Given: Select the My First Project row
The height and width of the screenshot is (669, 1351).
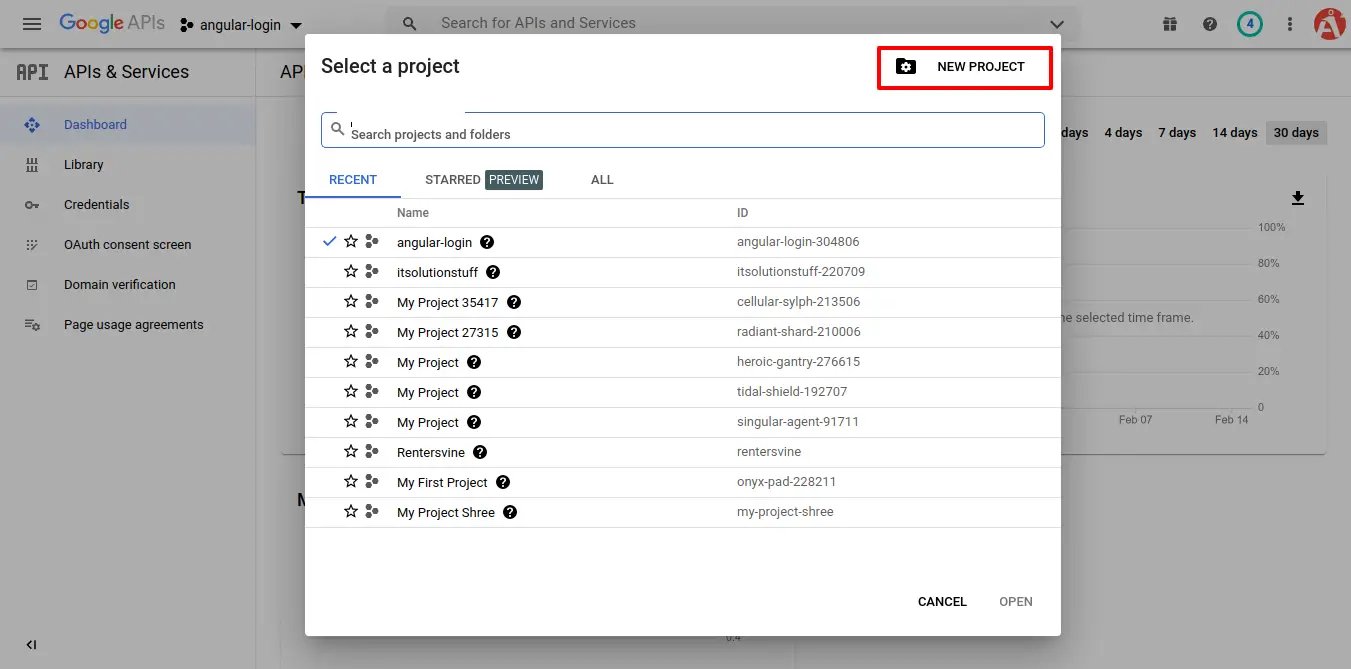Looking at the screenshot, I should click(x=442, y=482).
